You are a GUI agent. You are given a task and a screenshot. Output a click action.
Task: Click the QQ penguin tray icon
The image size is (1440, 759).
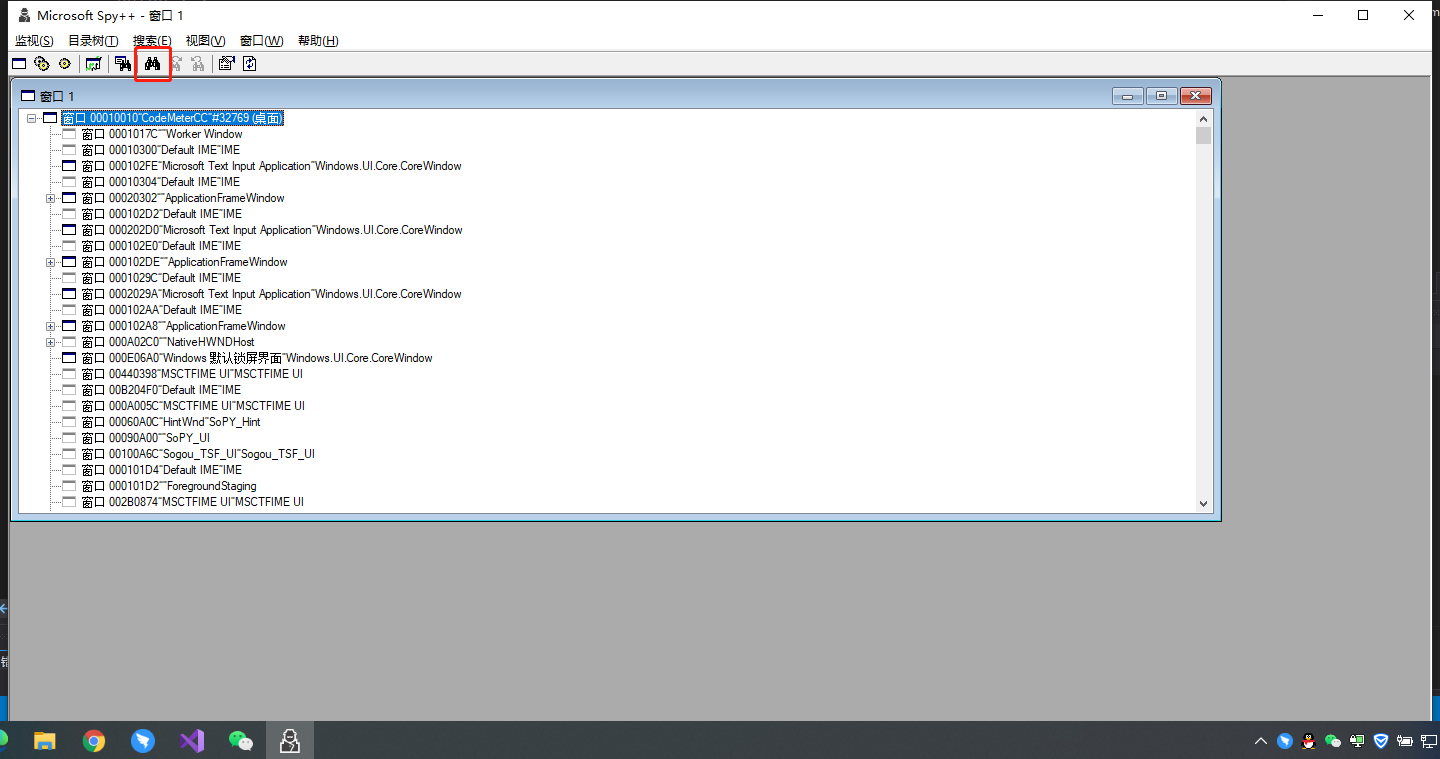click(x=1308, y=741)
